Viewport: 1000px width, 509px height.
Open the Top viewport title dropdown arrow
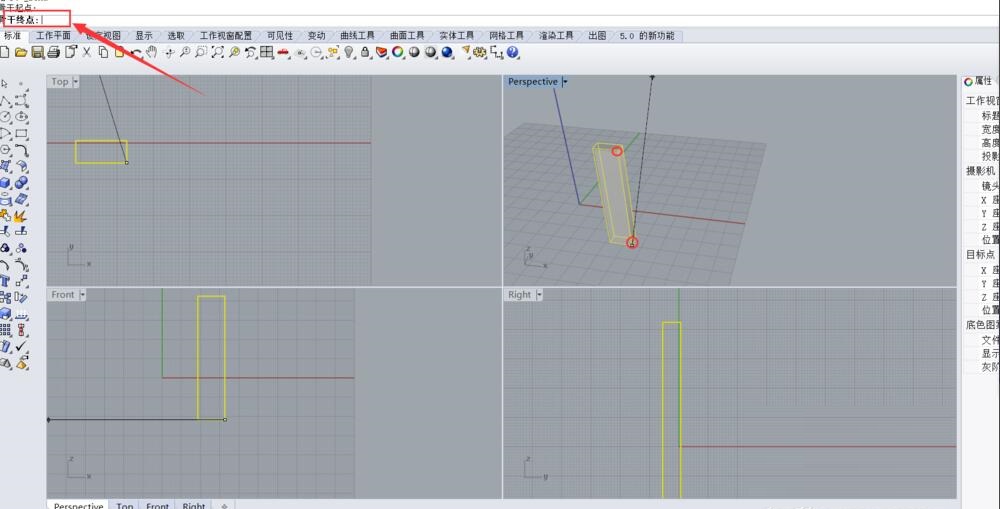[76, 82]
